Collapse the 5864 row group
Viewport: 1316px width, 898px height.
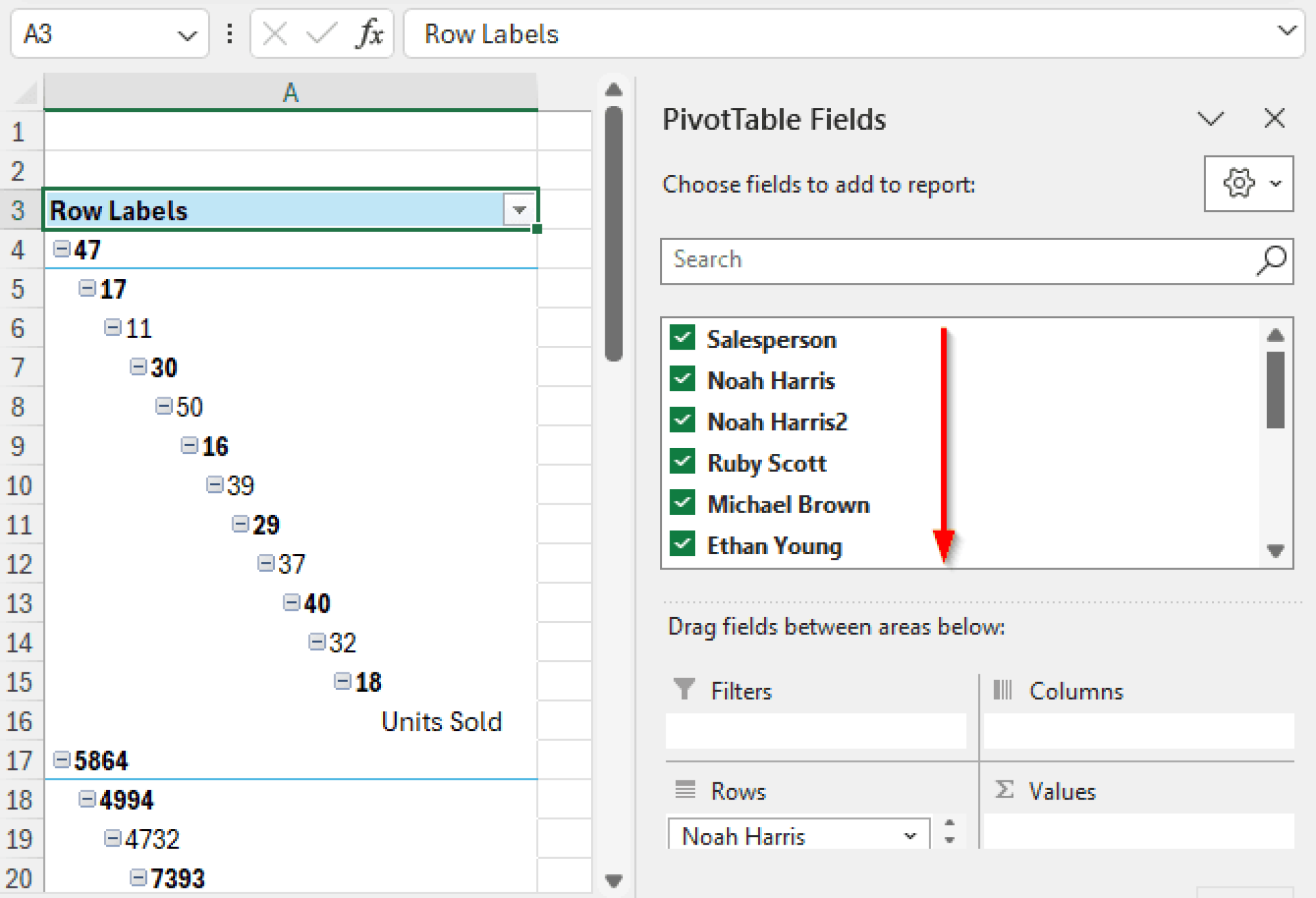point(61,760)
